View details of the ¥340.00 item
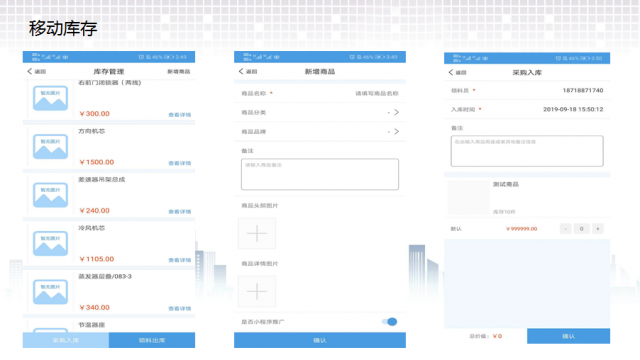Image resolution: width=640 pixels, height=360 pixels. [180, 308]
